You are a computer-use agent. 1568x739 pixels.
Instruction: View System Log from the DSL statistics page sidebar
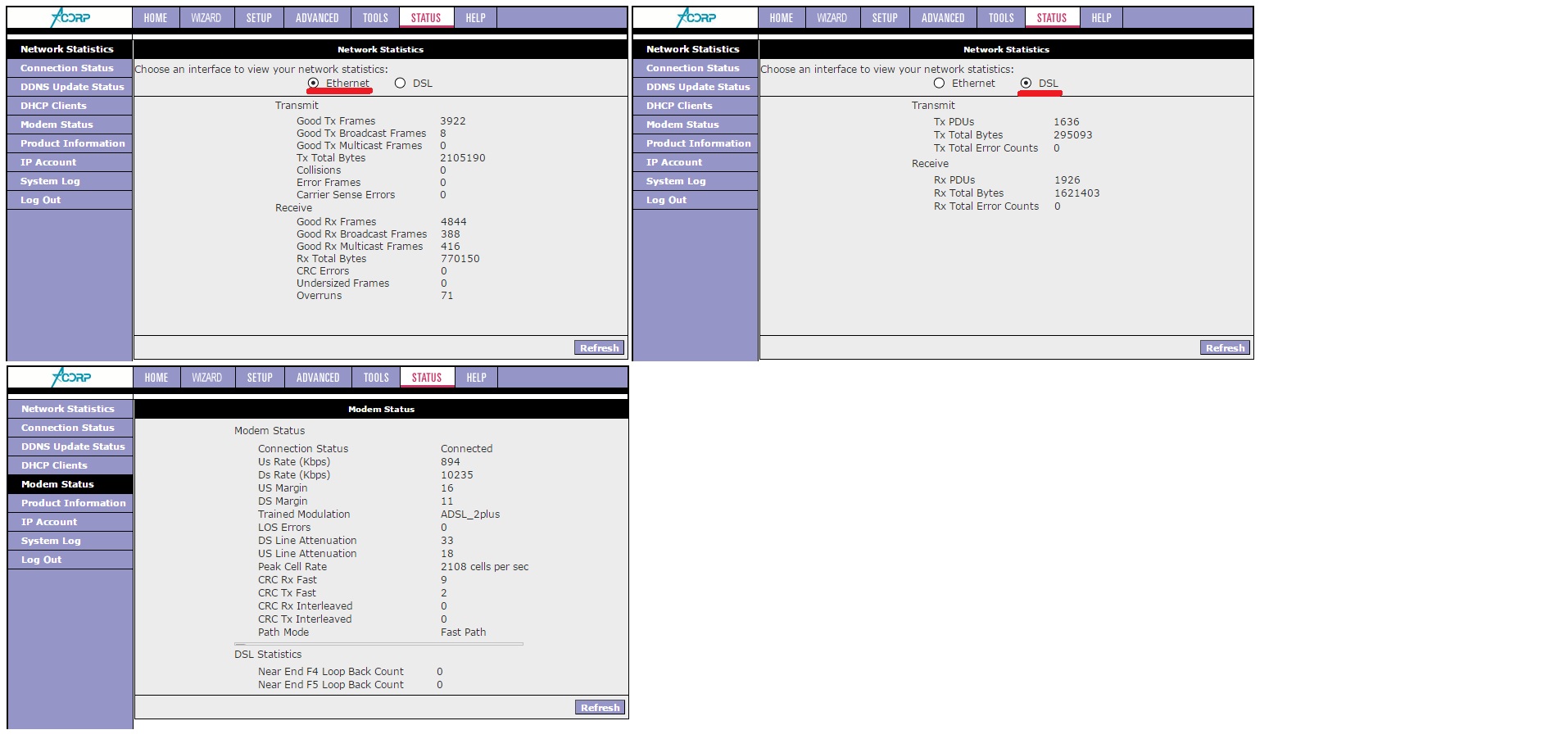tap(675, 181)
